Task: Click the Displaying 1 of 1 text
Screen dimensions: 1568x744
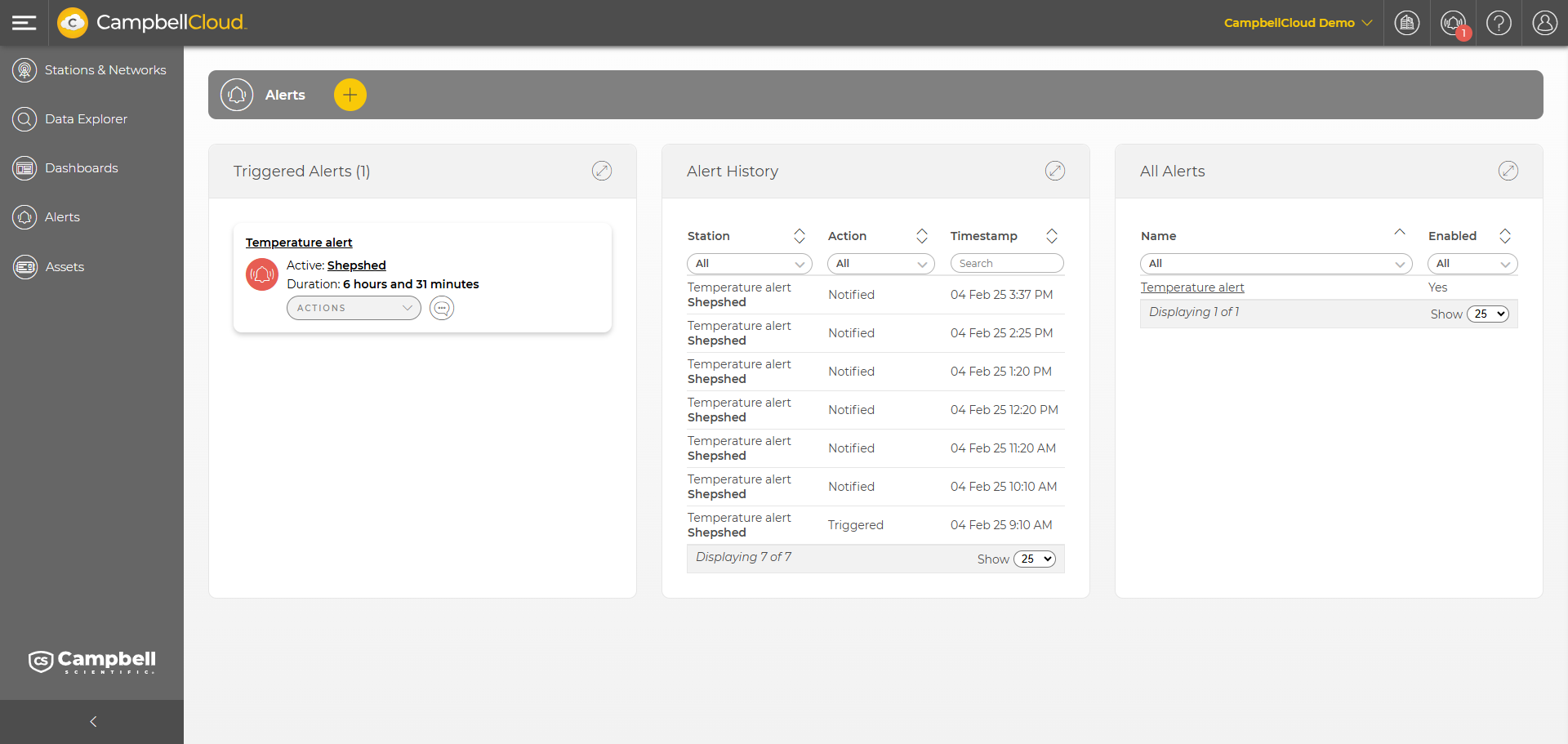Action: (1194, 312)
